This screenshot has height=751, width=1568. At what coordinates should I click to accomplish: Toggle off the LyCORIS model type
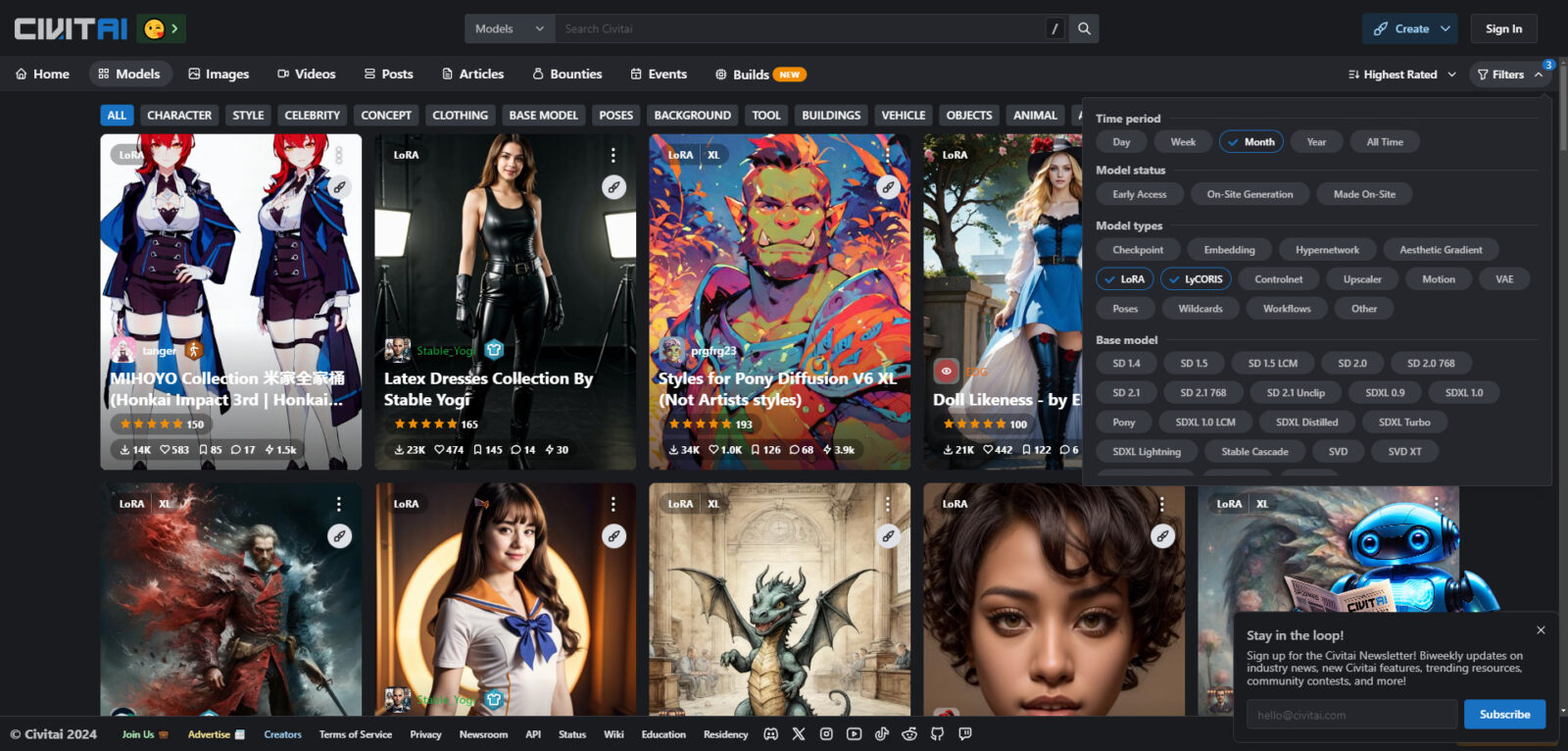click(1196, 279)
